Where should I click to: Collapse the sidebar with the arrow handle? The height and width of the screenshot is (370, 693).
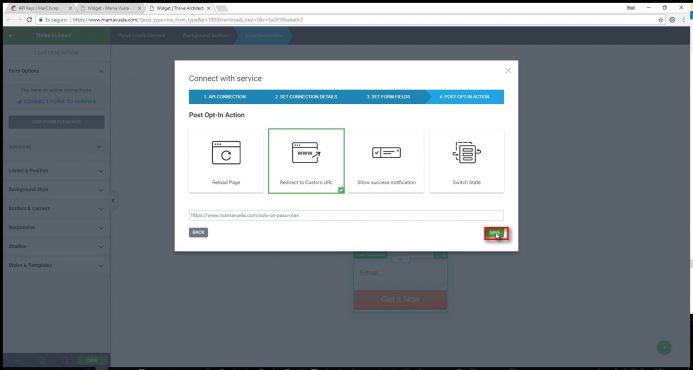(x=113, y=201)
